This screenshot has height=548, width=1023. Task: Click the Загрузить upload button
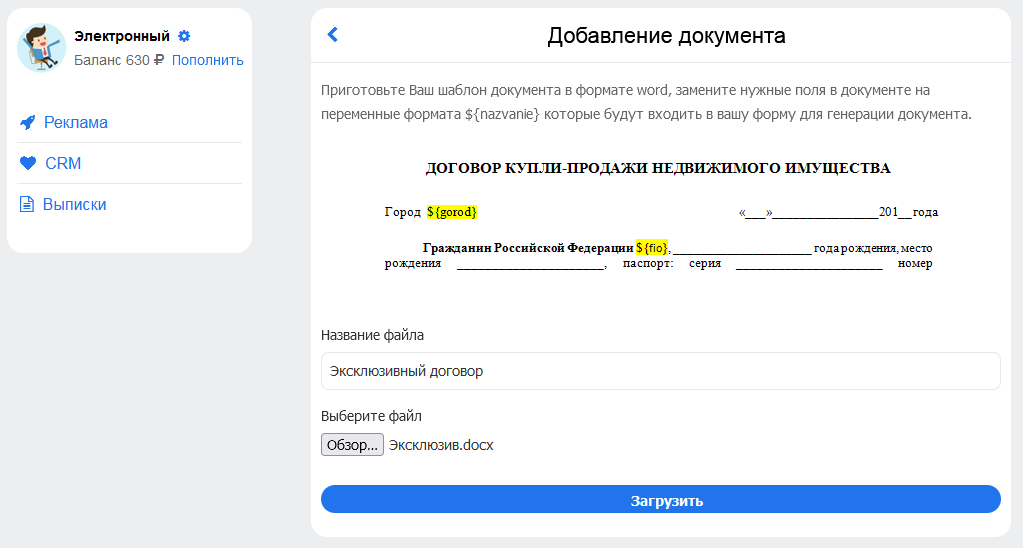(x=660, y=499)
